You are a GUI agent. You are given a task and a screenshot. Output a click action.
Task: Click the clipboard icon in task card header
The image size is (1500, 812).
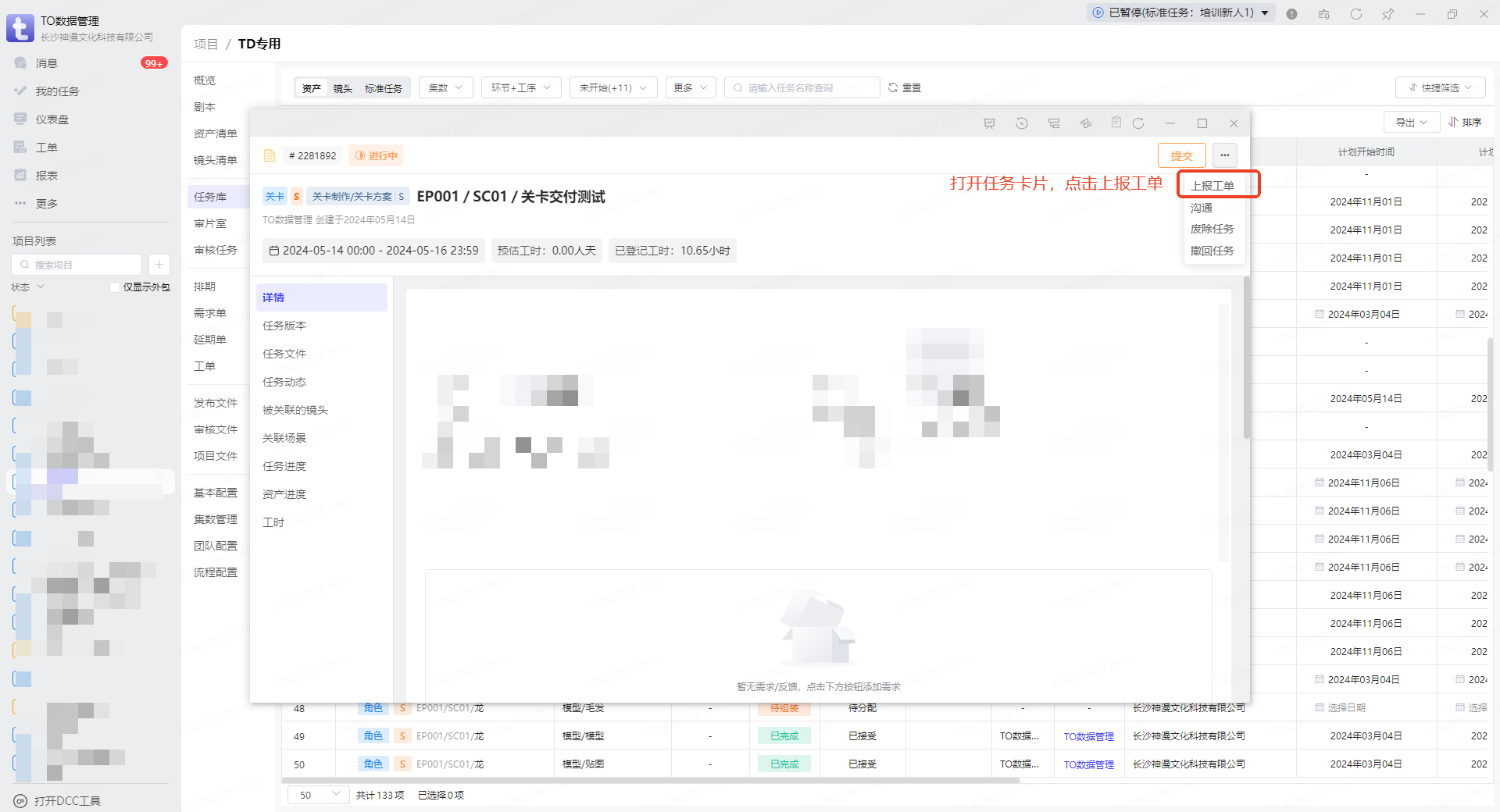(x=1116, y=123)
